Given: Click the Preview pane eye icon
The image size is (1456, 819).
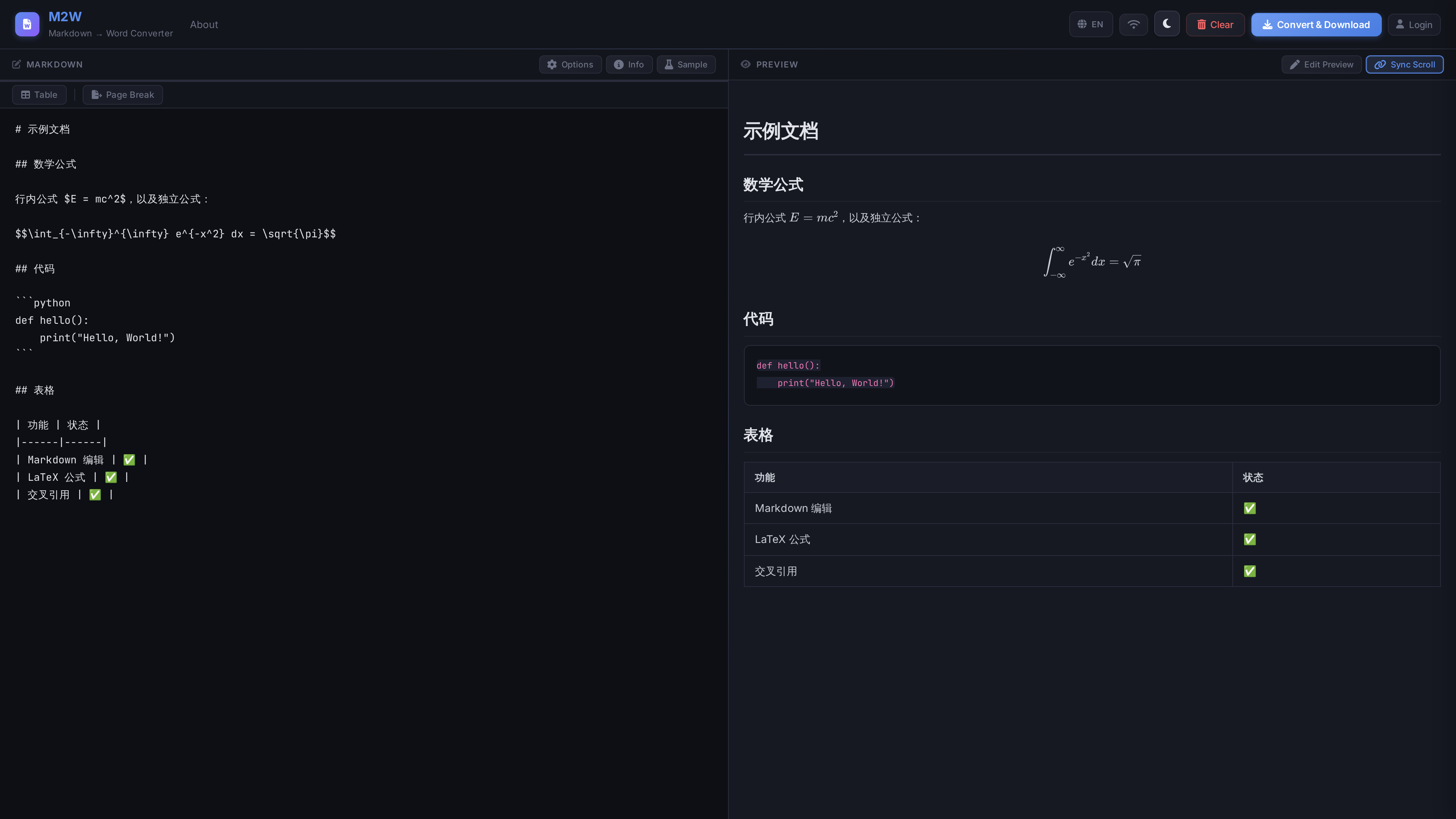Looking at the screenshot, I should (x=745, y=64).
